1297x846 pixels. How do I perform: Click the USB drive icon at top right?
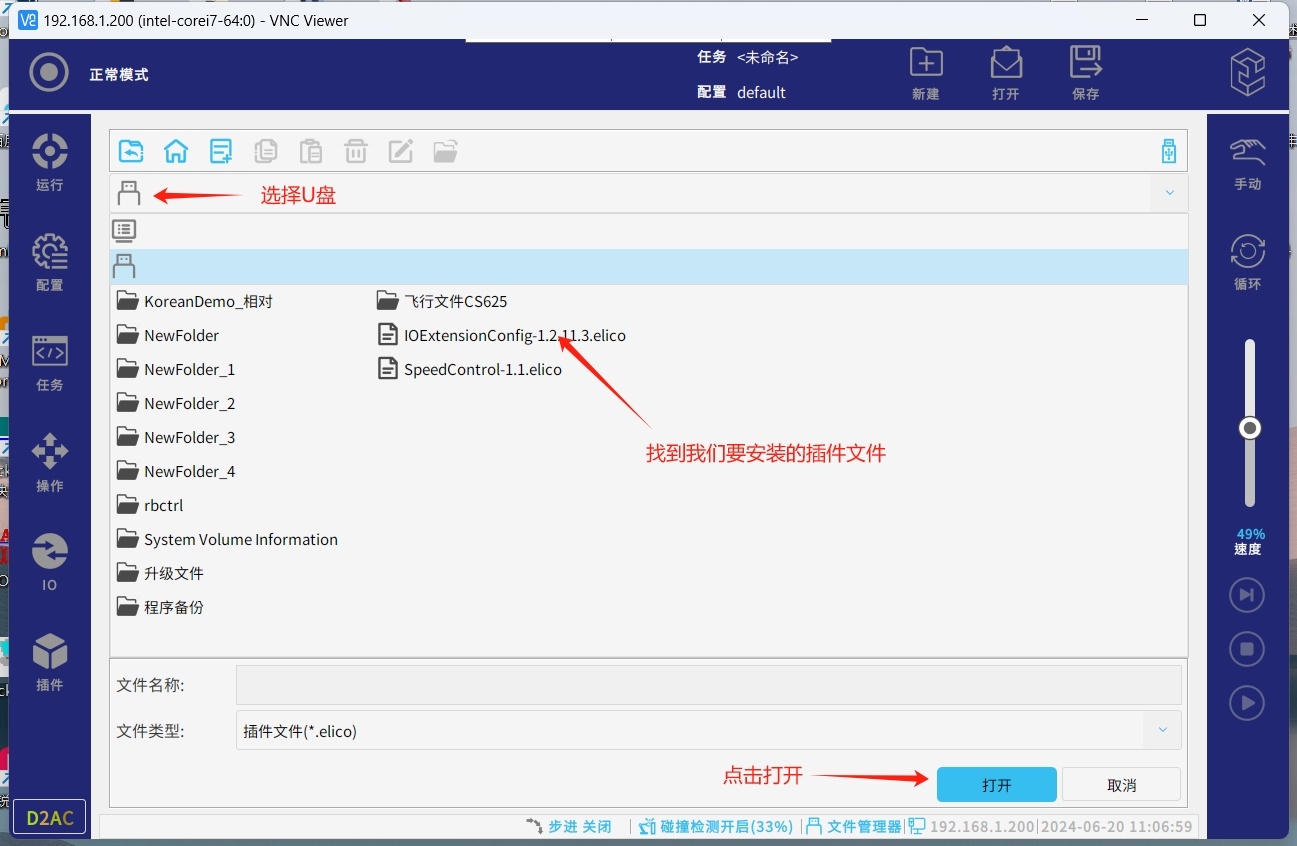(x=1168, y=151)
